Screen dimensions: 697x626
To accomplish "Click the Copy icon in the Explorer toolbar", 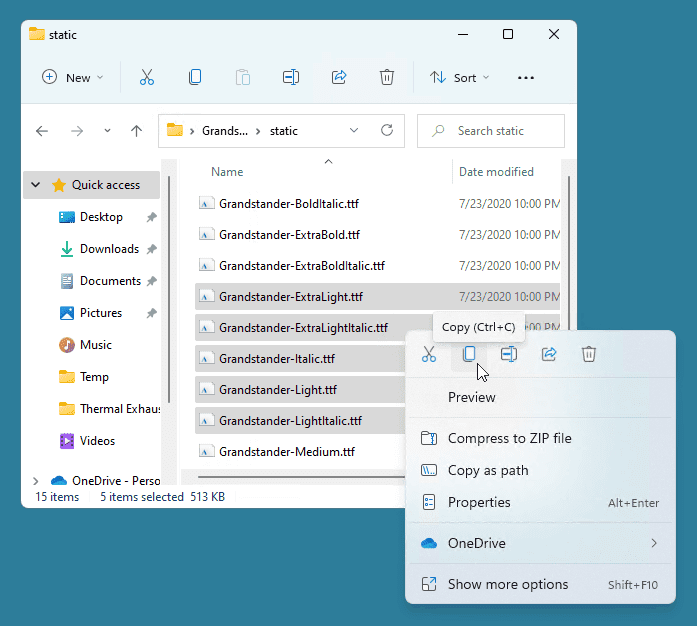I will tap(195, 77).
